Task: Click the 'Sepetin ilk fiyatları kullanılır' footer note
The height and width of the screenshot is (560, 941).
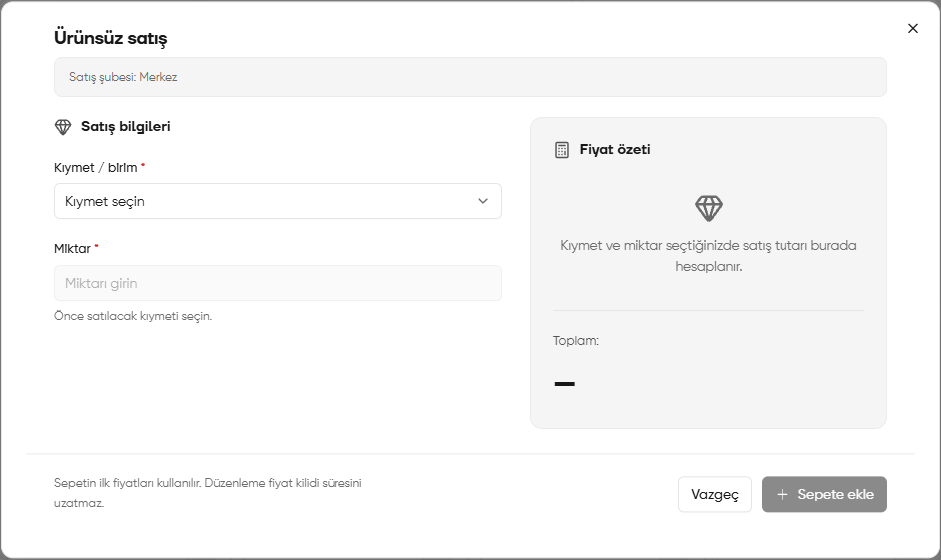Action: (208, 493)
